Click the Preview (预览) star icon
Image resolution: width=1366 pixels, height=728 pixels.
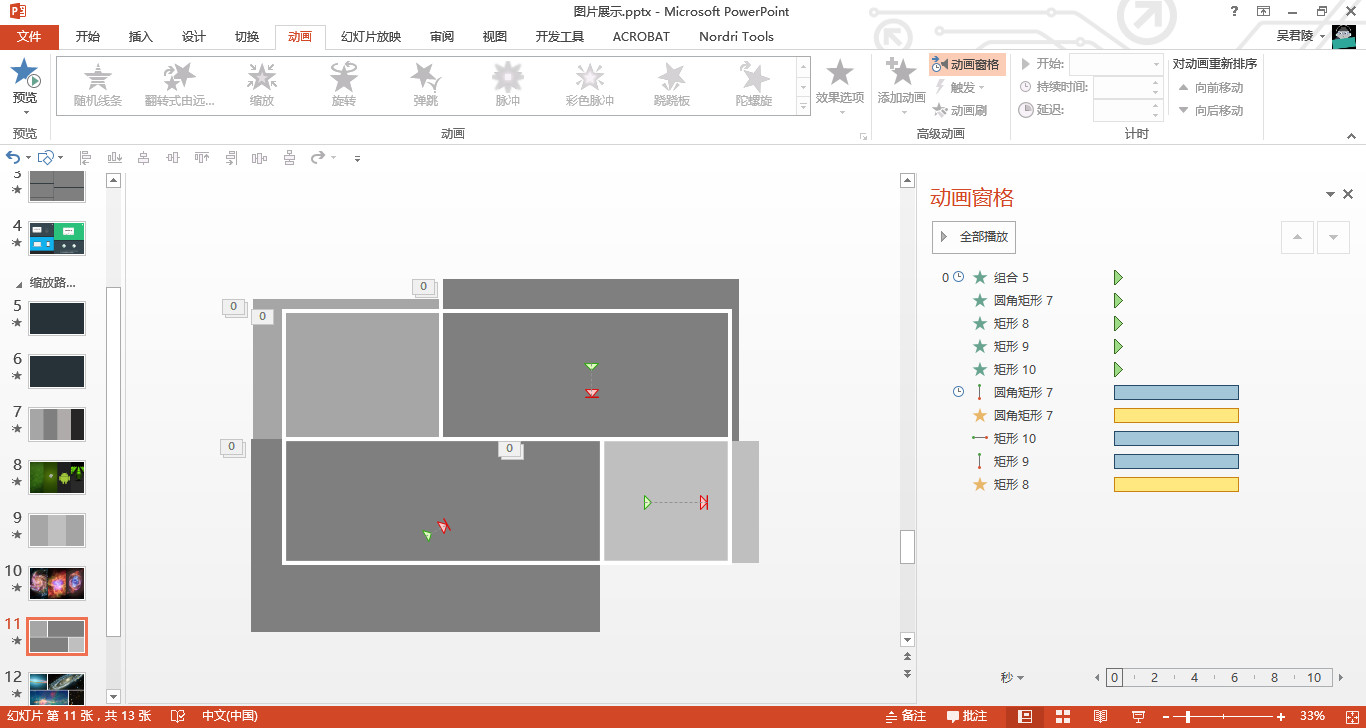(x=25, y=74)
